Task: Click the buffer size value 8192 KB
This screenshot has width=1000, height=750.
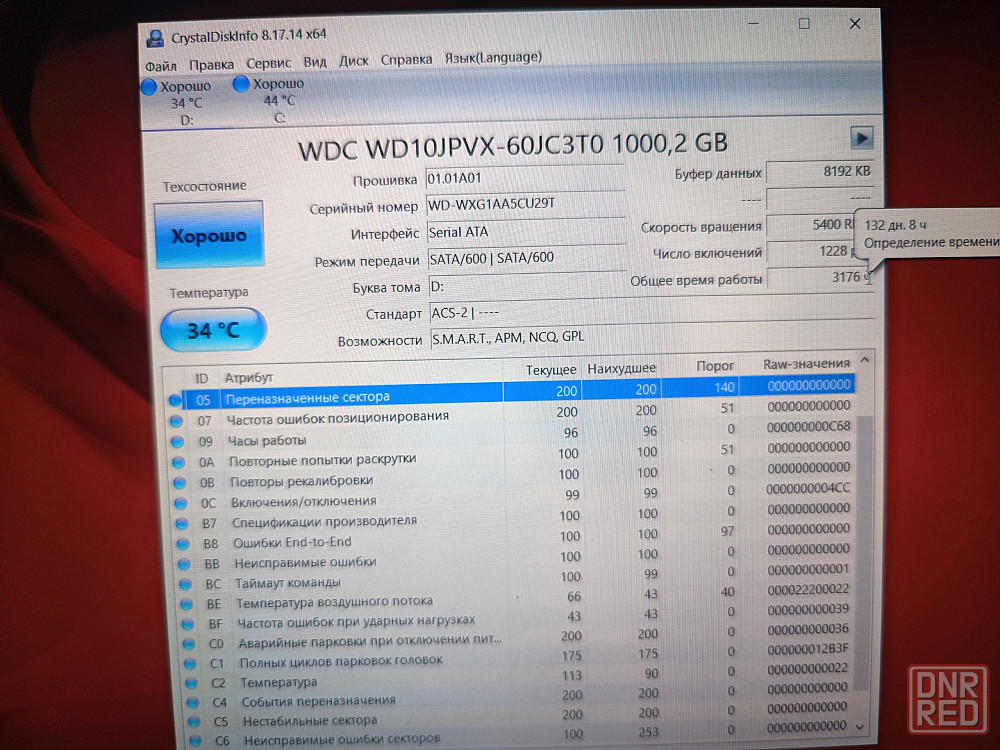Action: click(x=819, y=172)
